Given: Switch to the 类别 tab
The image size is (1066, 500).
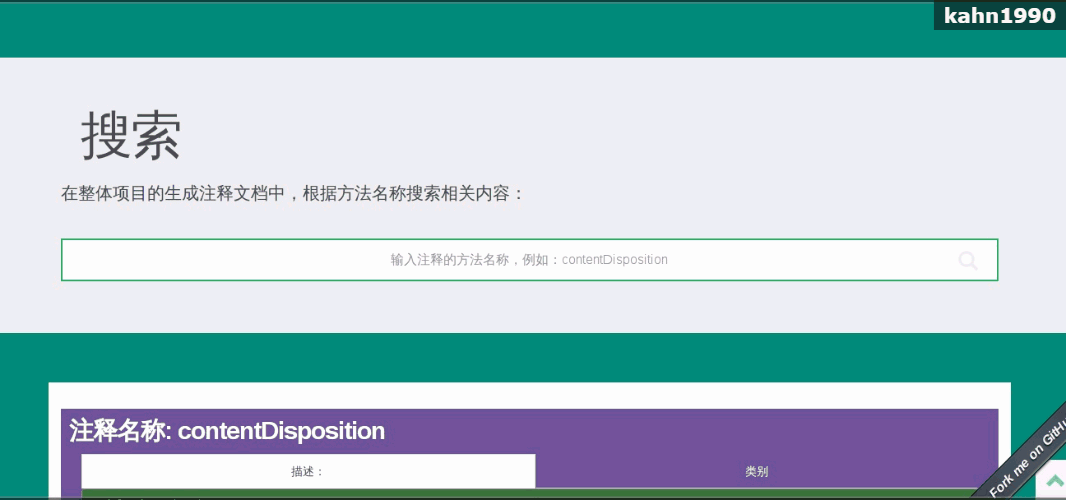Looking at the screenshot, I should pos(757,471).
